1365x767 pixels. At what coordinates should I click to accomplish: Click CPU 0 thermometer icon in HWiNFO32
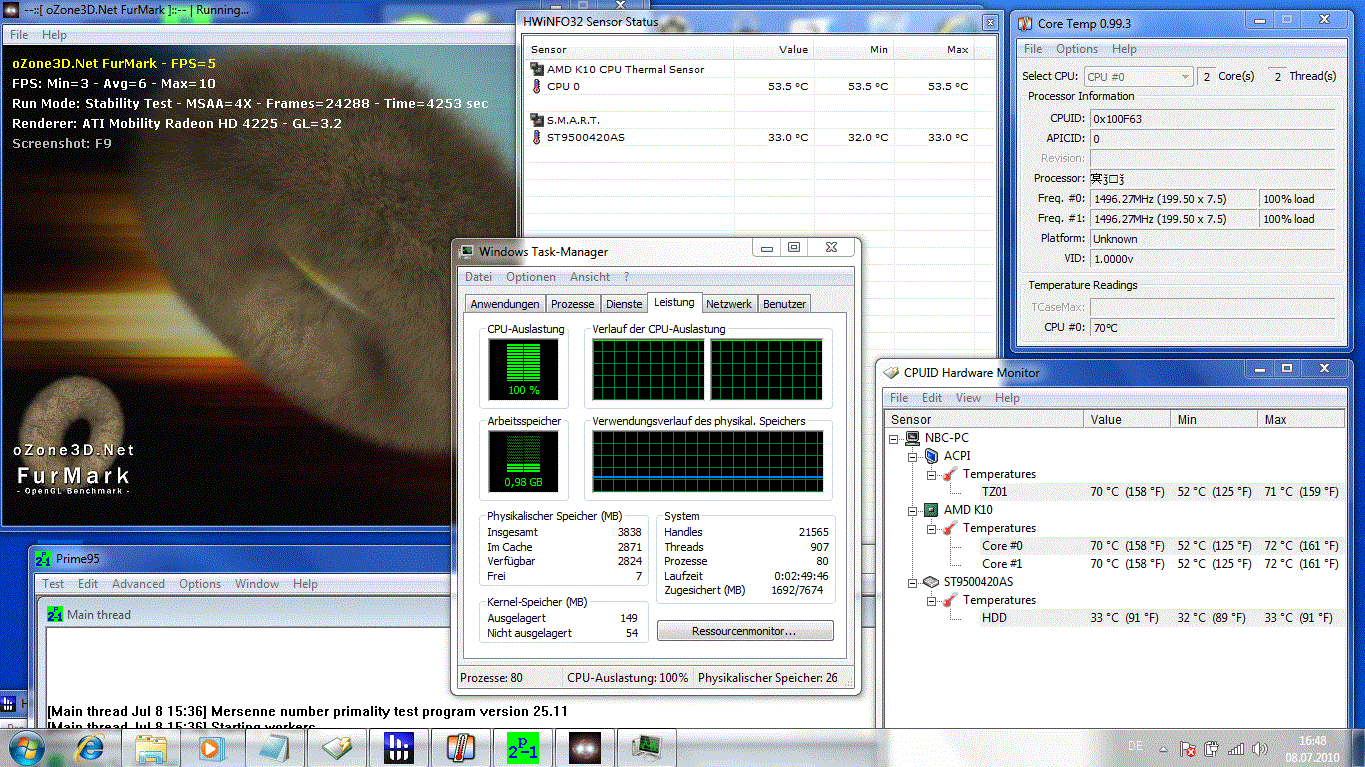(x=537, y=87)
